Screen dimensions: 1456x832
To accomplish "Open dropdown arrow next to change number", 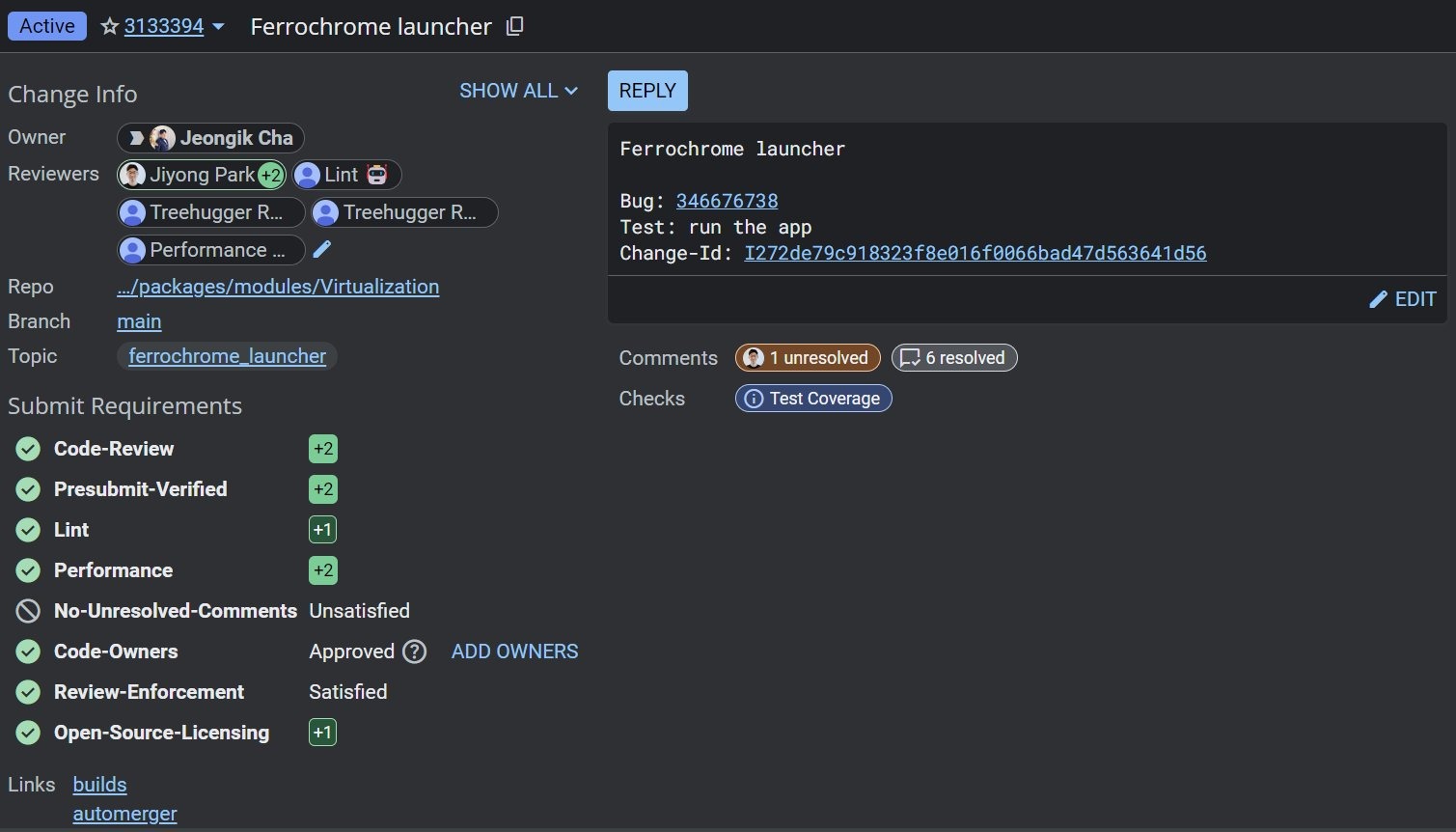I will pyautogui.click(x=218, y=27).
